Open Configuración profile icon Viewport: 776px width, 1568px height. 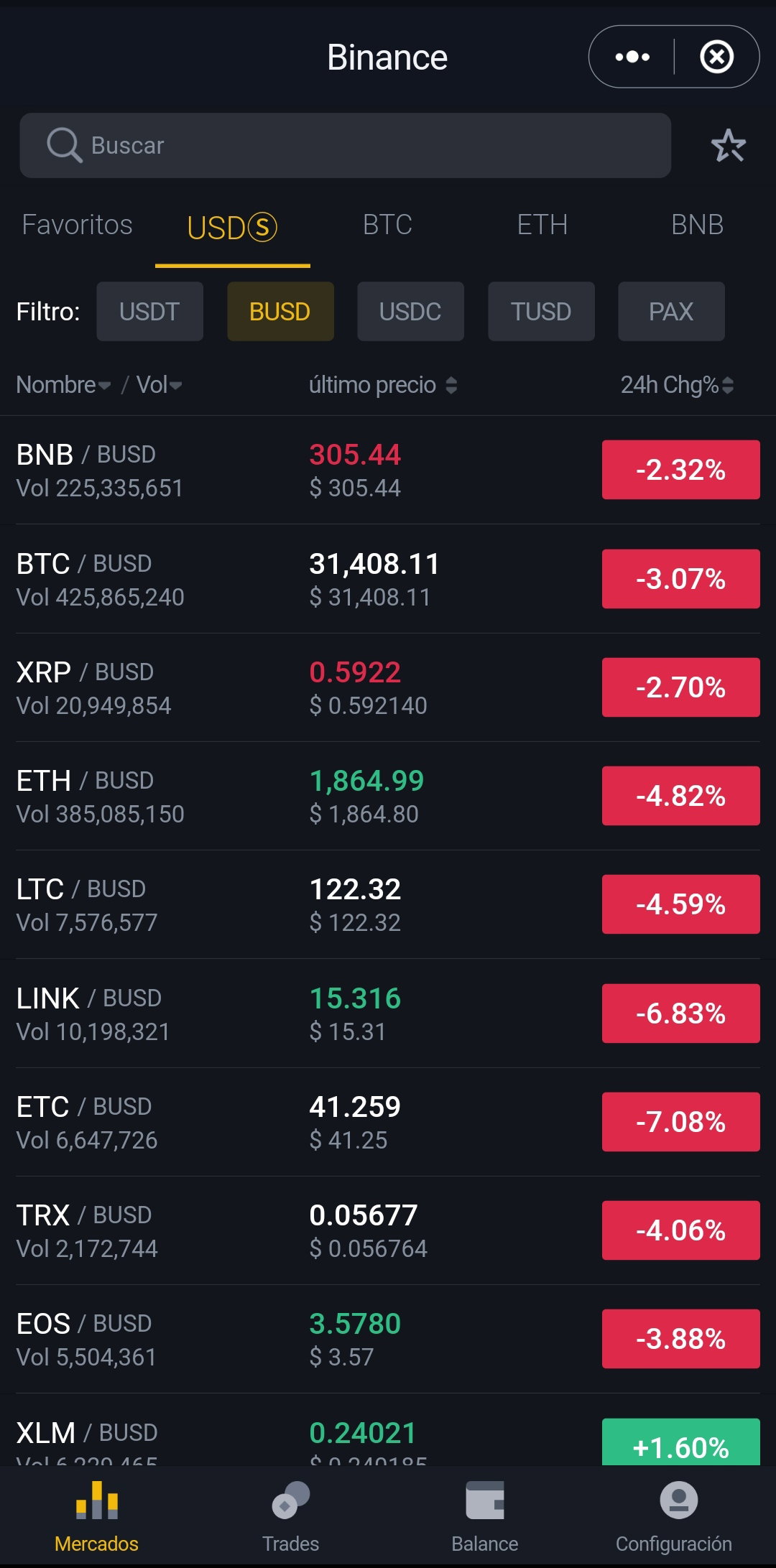click(x=678, y=1500)
